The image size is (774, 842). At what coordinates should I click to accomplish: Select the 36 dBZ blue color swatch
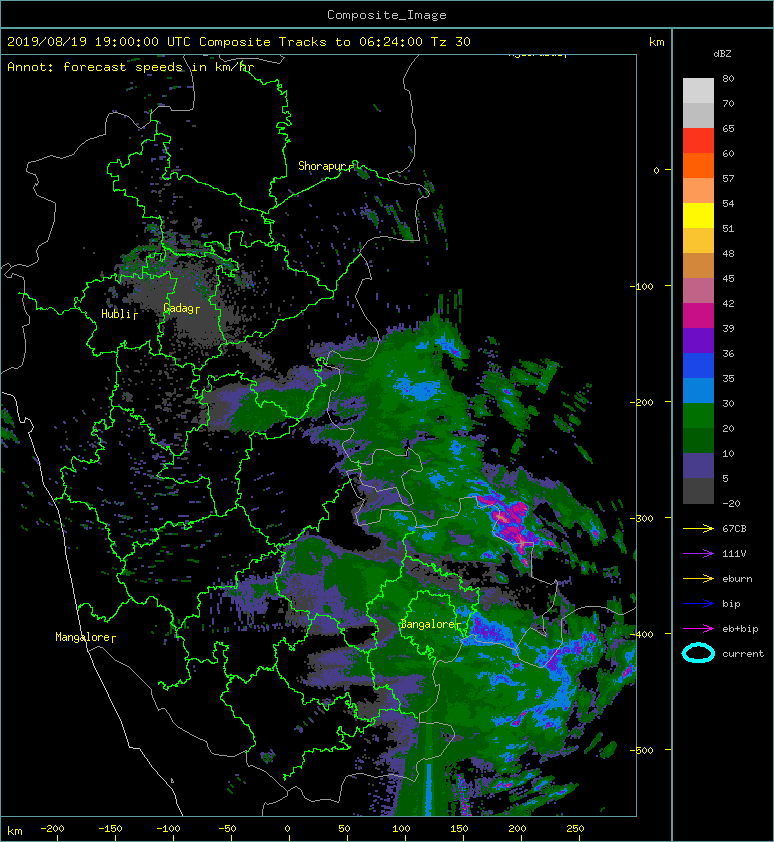point(698,366)
